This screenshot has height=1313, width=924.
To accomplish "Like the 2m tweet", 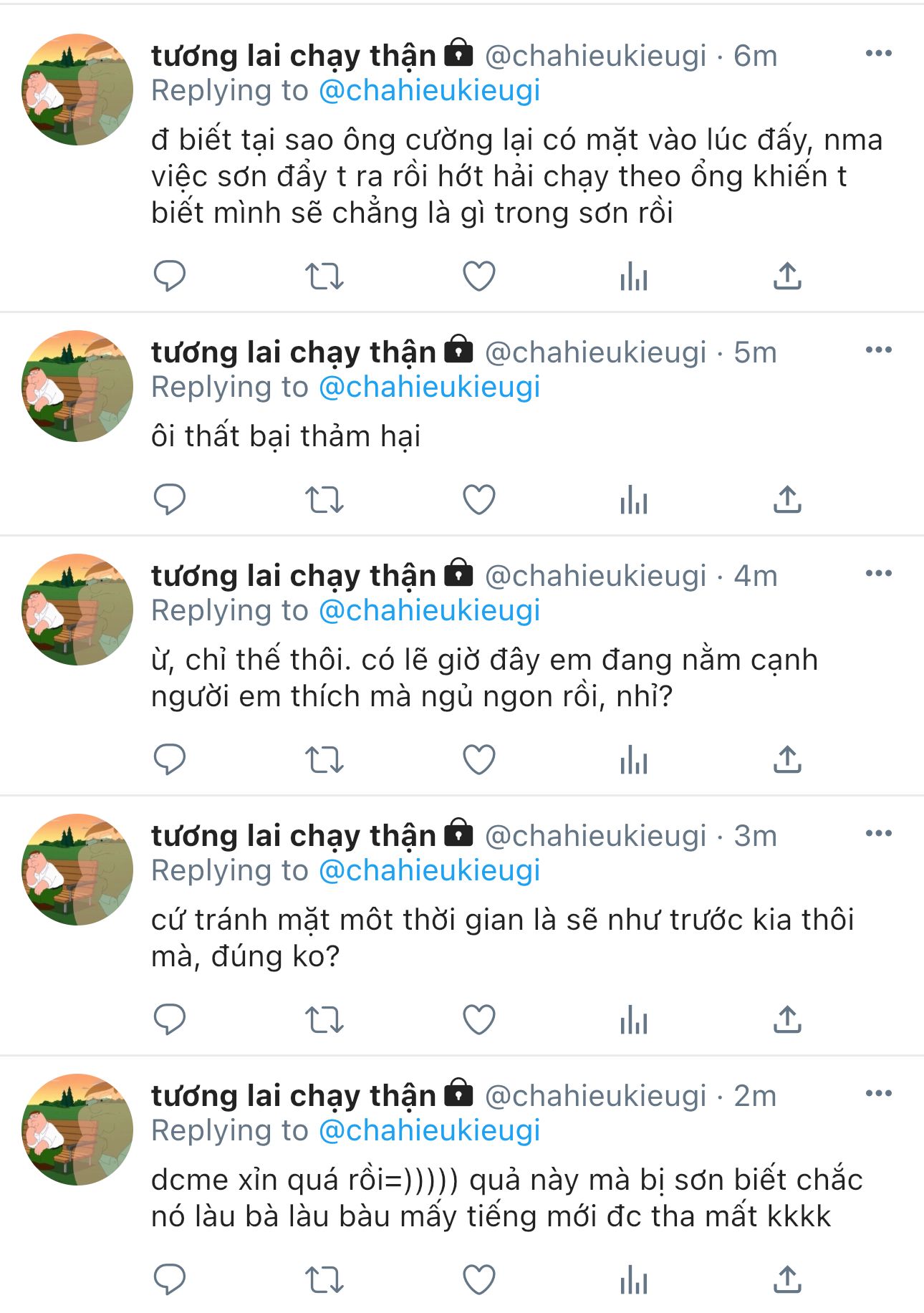I will coord(479,1280).
